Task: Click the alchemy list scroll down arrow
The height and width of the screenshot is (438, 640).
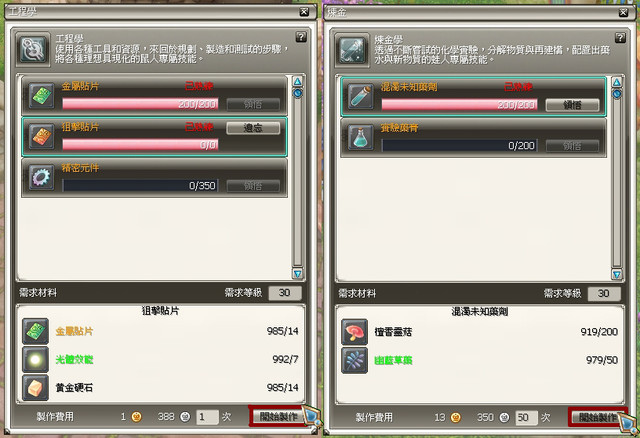Action: 617,274
